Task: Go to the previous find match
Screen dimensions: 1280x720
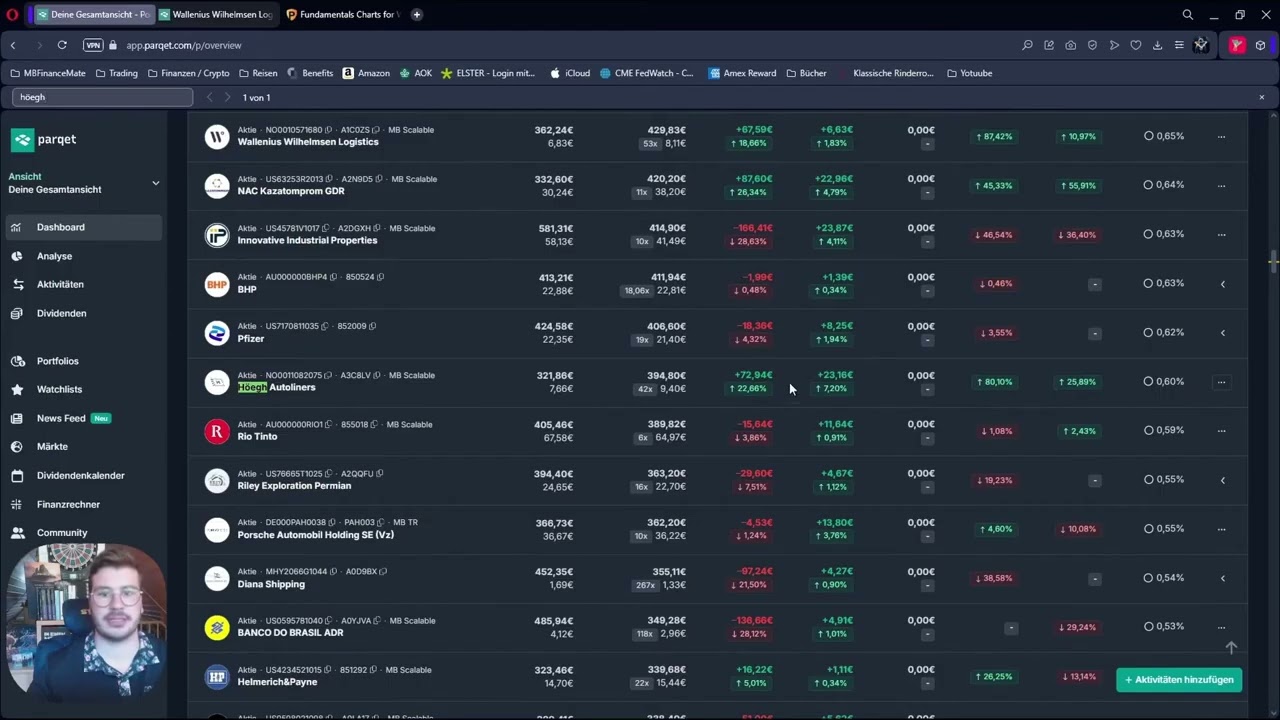Action: tap(209, 97)
